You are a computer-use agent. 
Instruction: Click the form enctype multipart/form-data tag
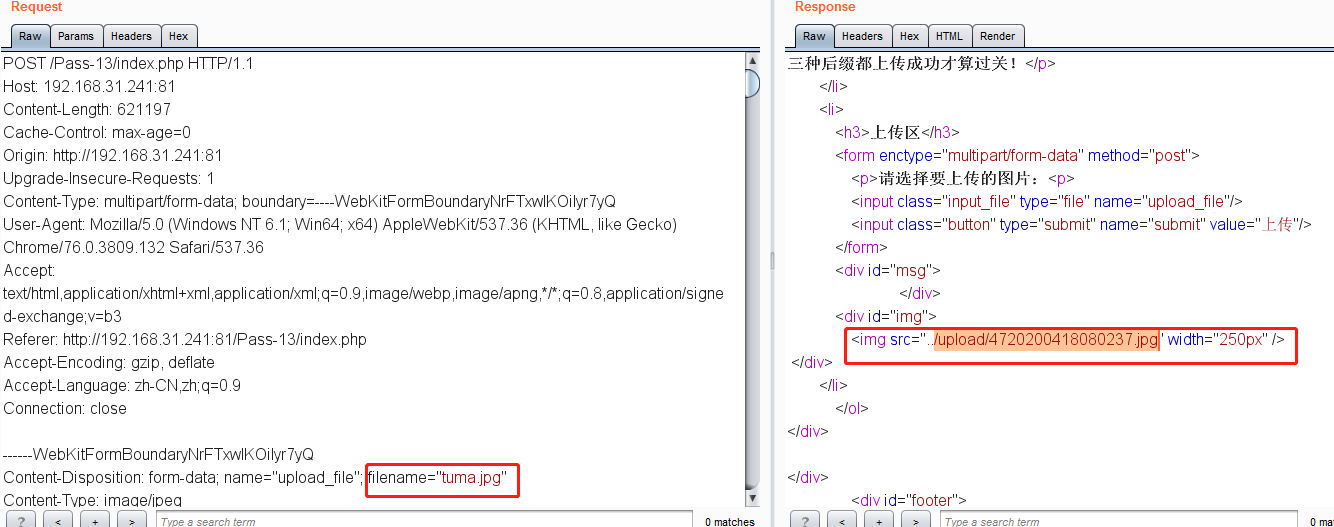click(x=1017, y=155)
